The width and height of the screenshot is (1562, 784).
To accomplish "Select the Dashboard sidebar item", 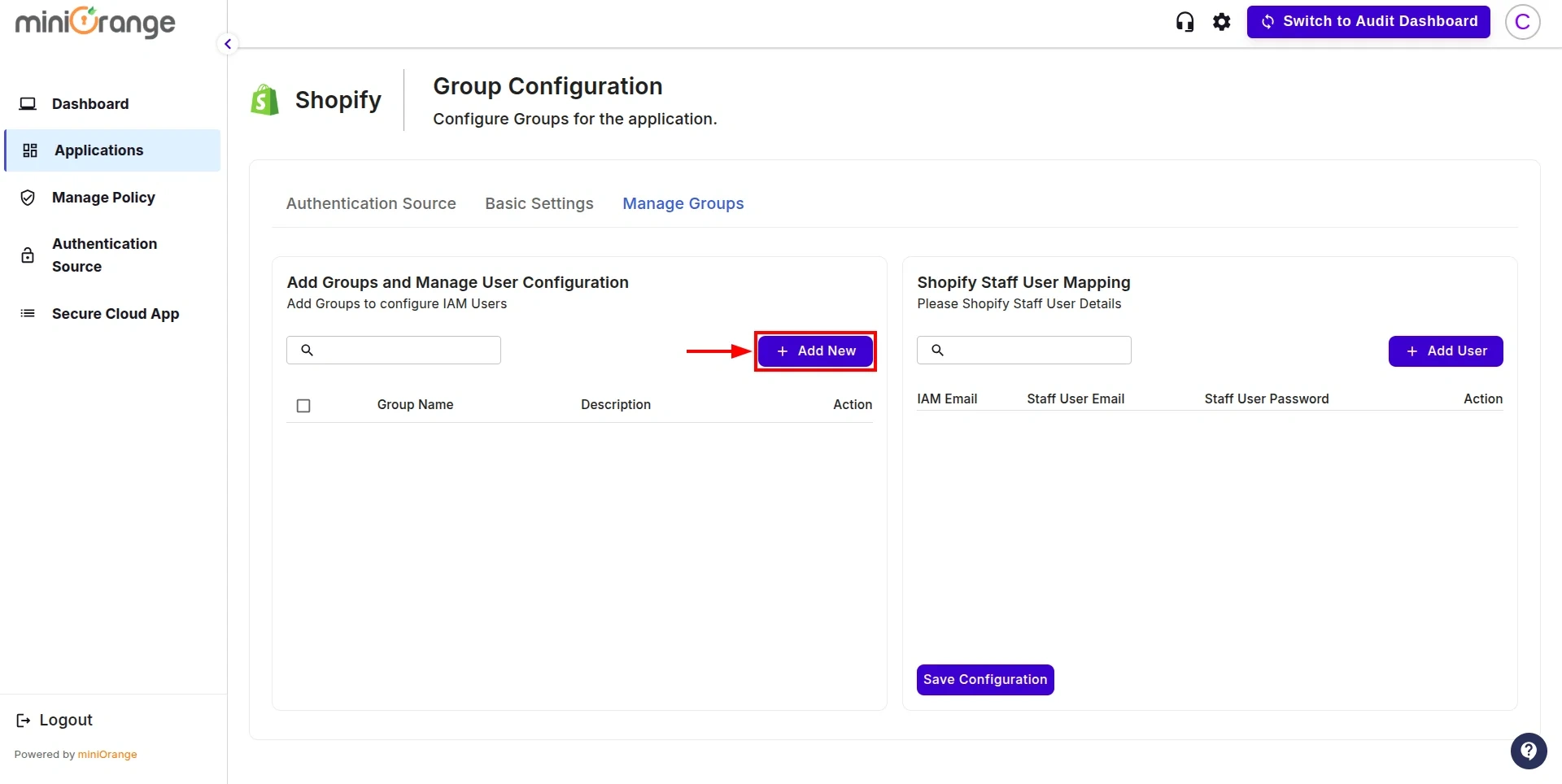I will (x=89, y=103).
